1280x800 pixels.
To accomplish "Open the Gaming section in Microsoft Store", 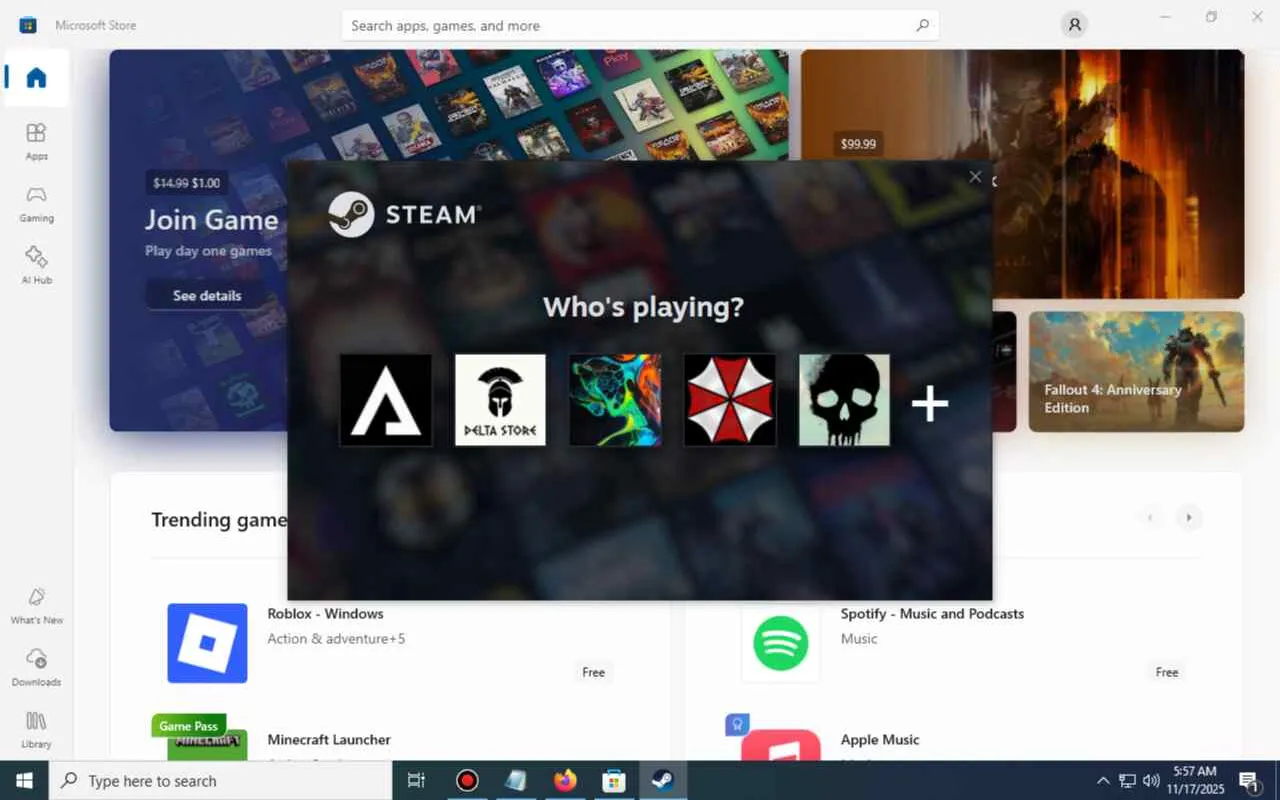I will (36, 203).
